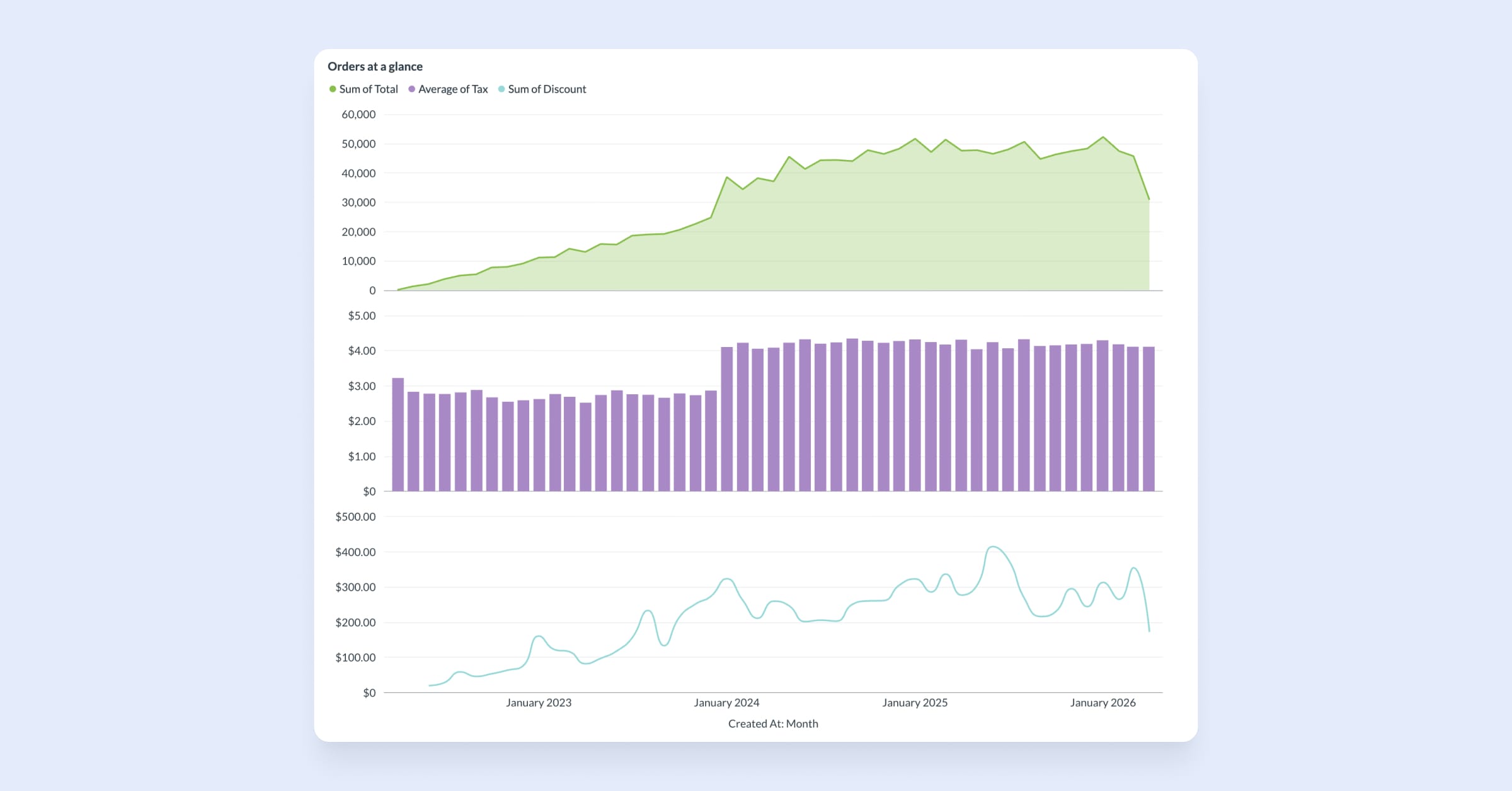Click the 60,000 y-axis label

[358, 115]
